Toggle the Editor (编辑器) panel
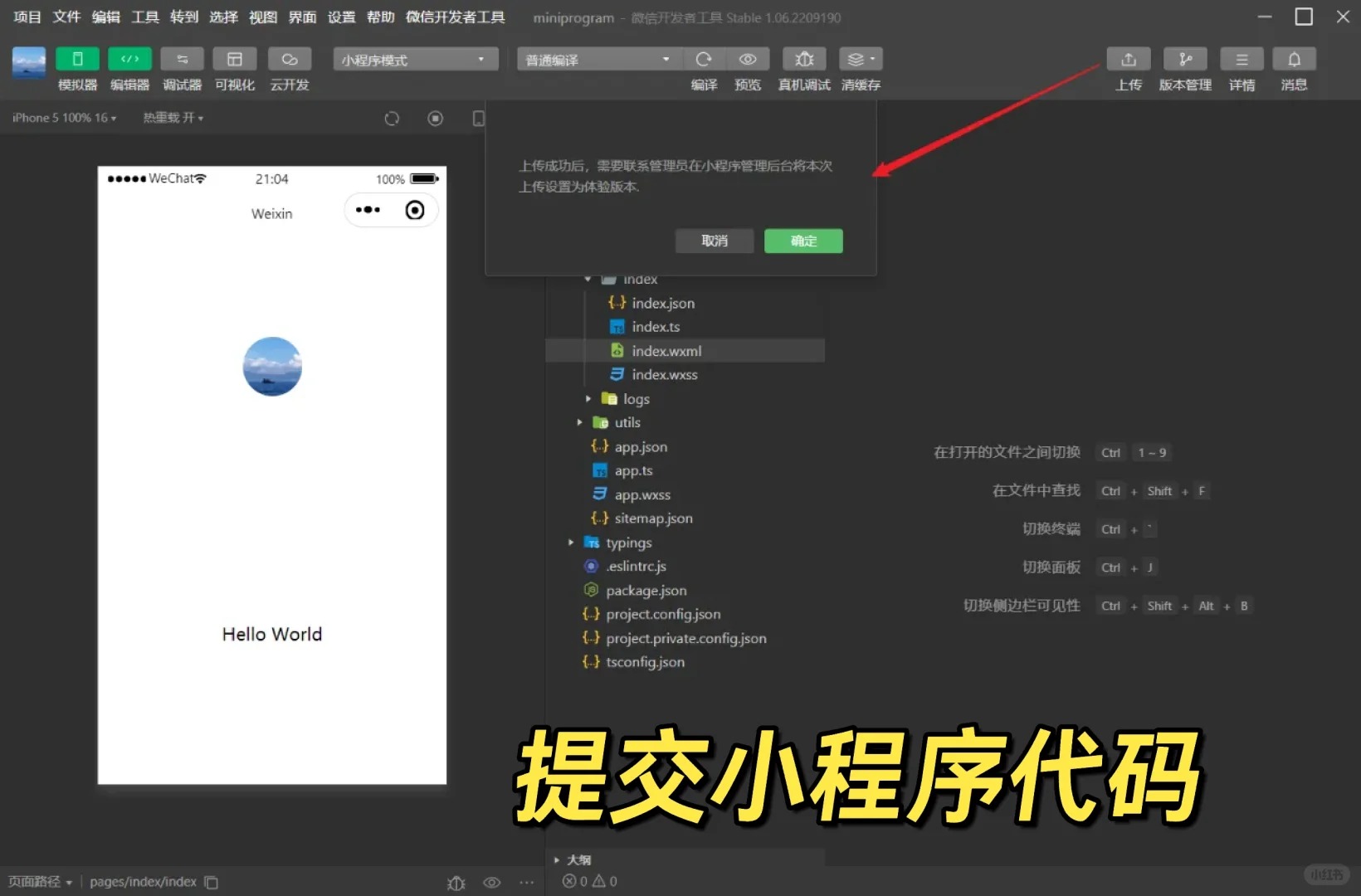 [129, 60]
